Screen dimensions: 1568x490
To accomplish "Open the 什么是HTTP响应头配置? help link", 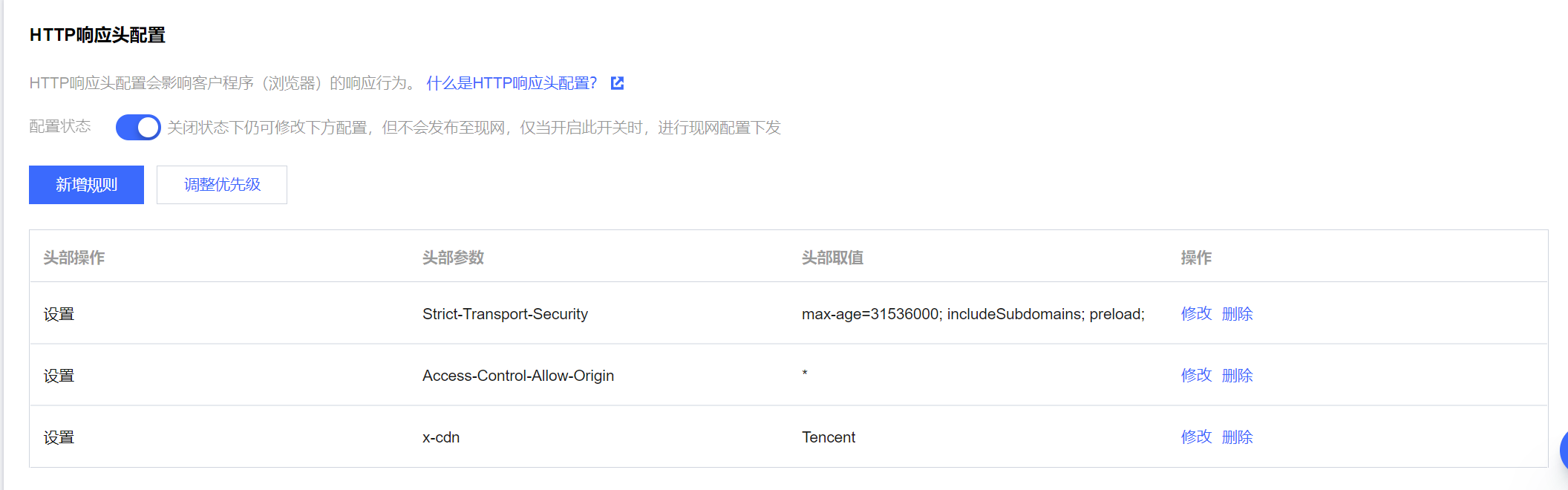I will point(512,83).
